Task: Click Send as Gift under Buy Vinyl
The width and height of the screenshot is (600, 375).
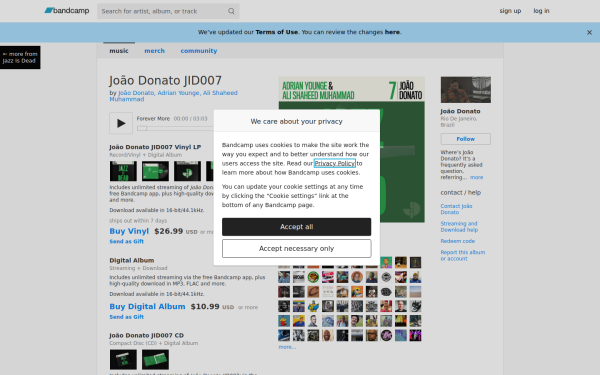Action: coord(127,241)
